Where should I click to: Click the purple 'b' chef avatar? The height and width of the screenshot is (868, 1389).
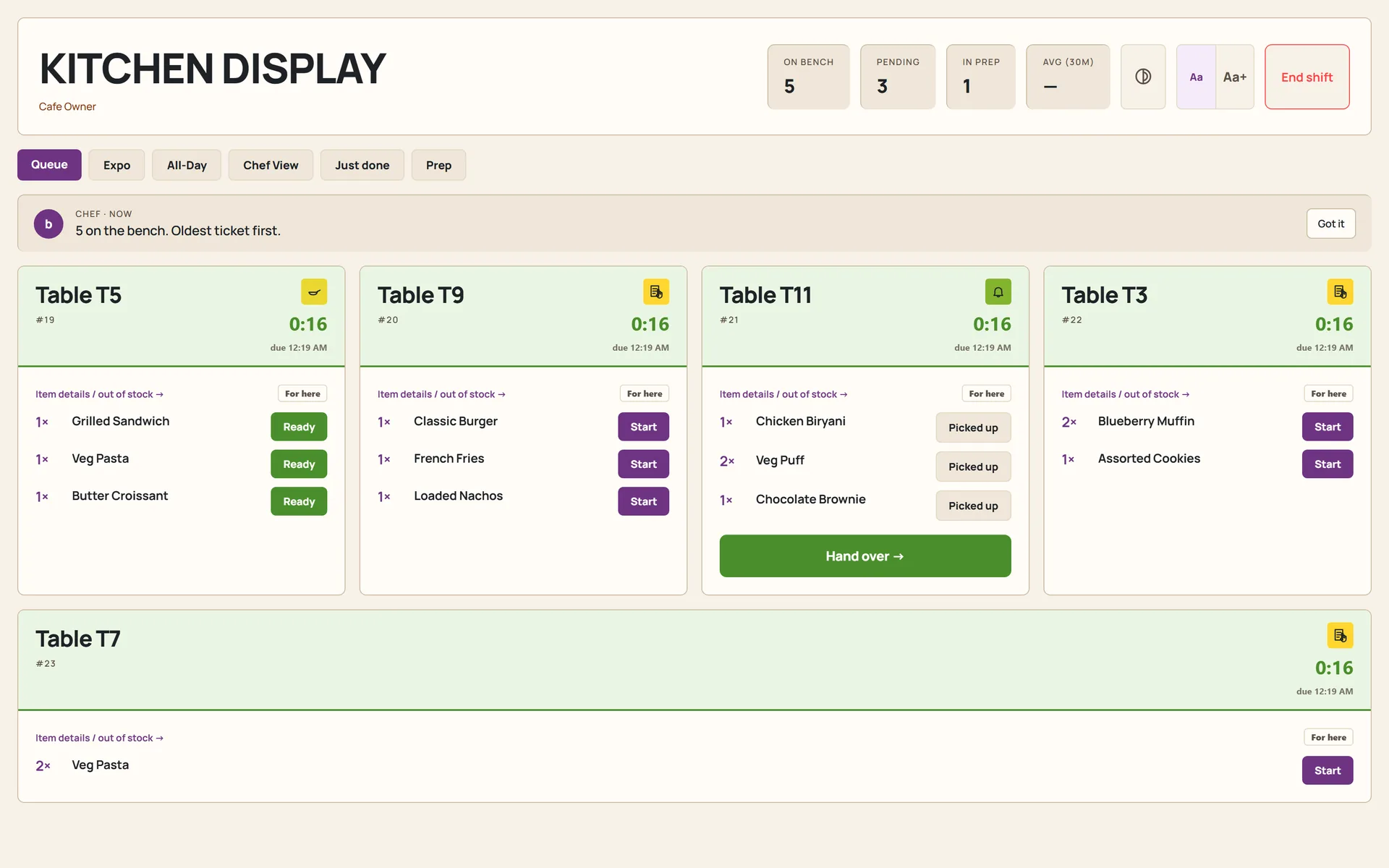pos(48,224)
